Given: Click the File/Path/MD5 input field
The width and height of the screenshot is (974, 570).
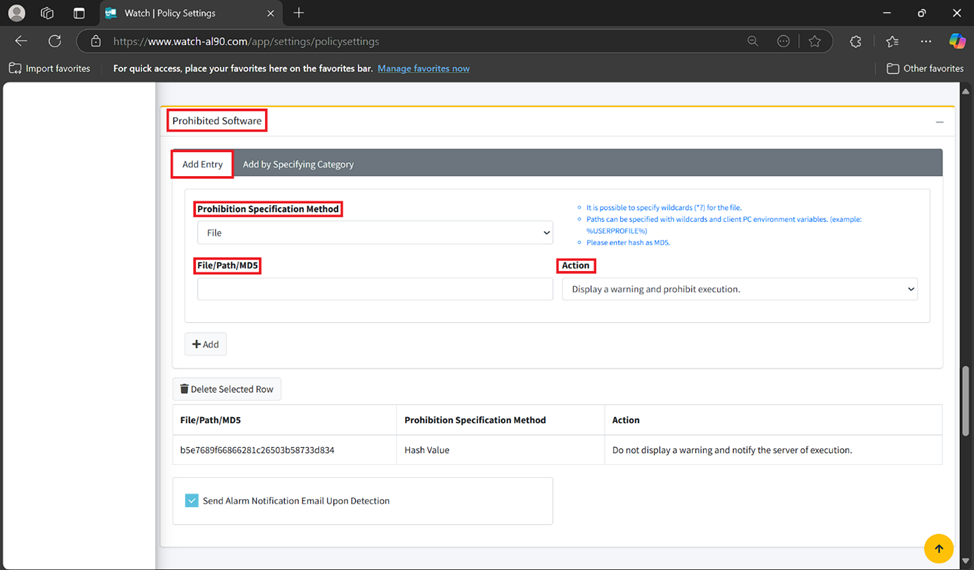Looking at the screenshot, I should [375, 289].
